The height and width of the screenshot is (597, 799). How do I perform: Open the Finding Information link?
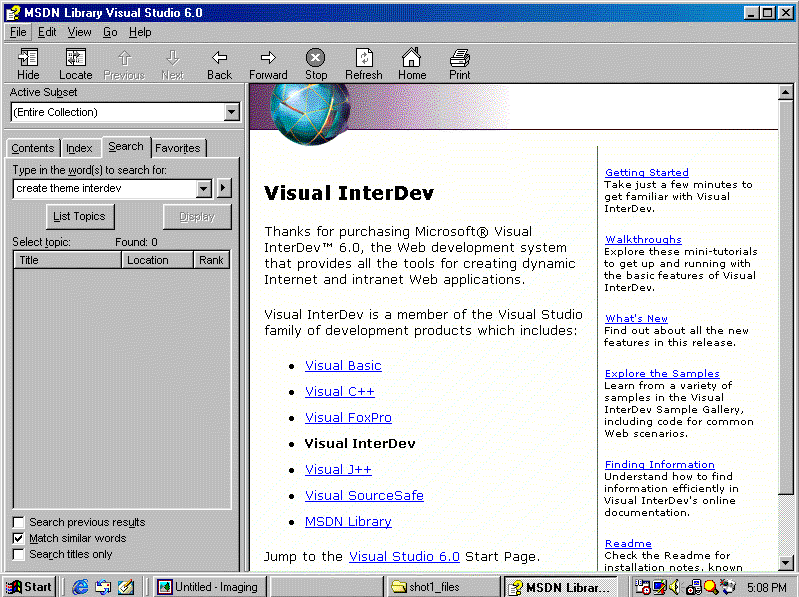[x=659, y=465]
